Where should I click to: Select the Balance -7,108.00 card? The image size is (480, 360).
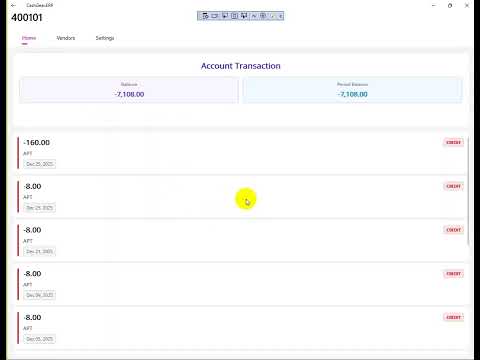[129, 91]
